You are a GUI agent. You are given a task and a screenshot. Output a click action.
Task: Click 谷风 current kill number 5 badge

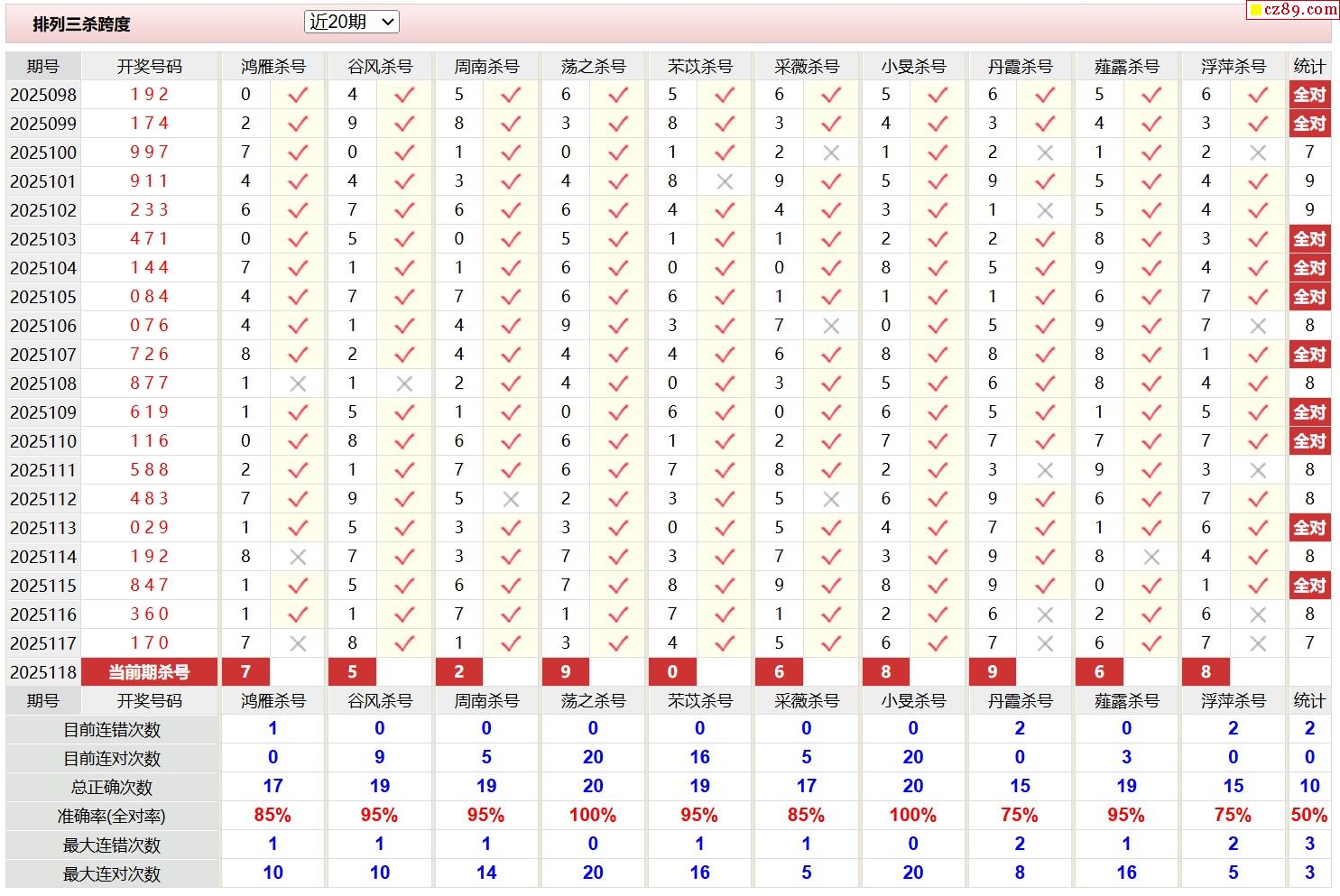click(352, 672)
